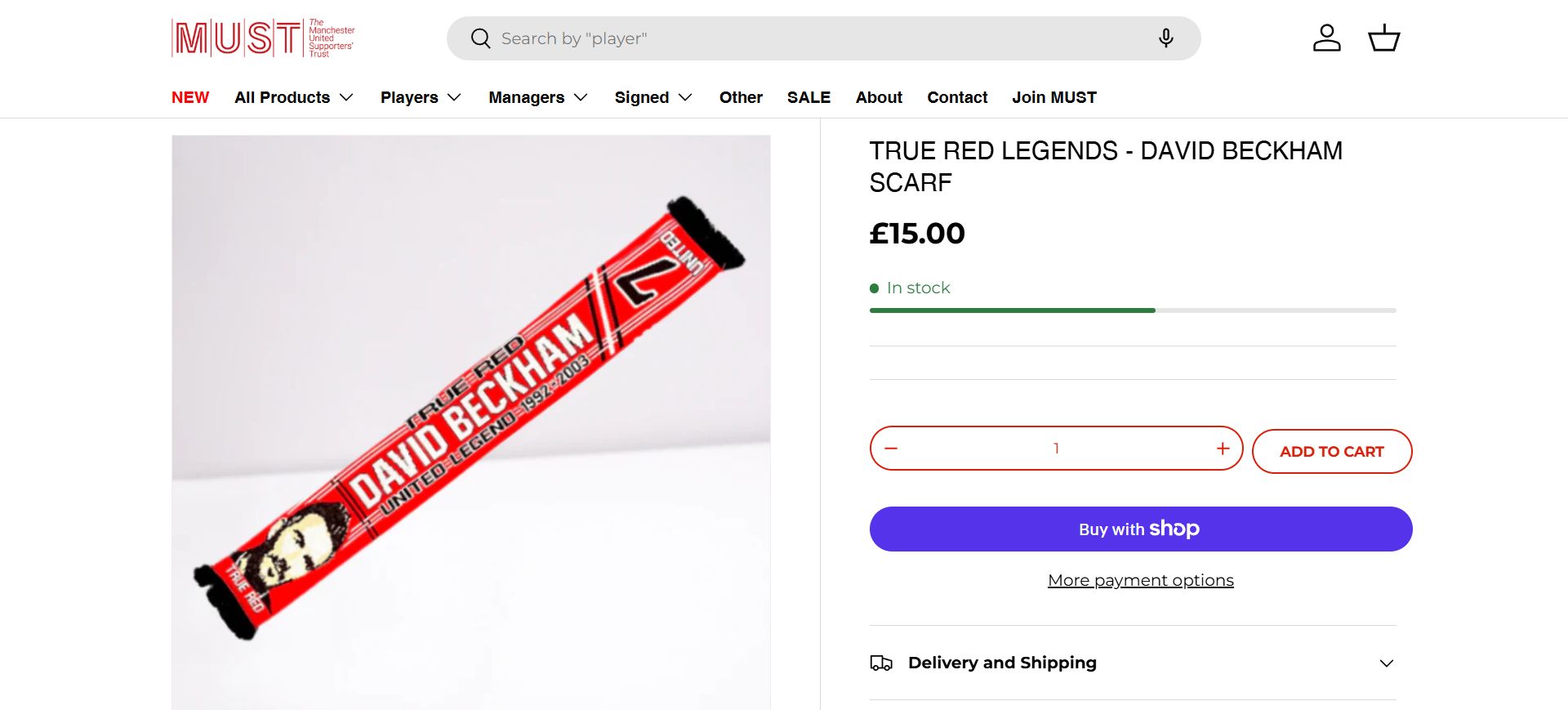
Task: Expand the All Products menu
Action: click(294, 97)
